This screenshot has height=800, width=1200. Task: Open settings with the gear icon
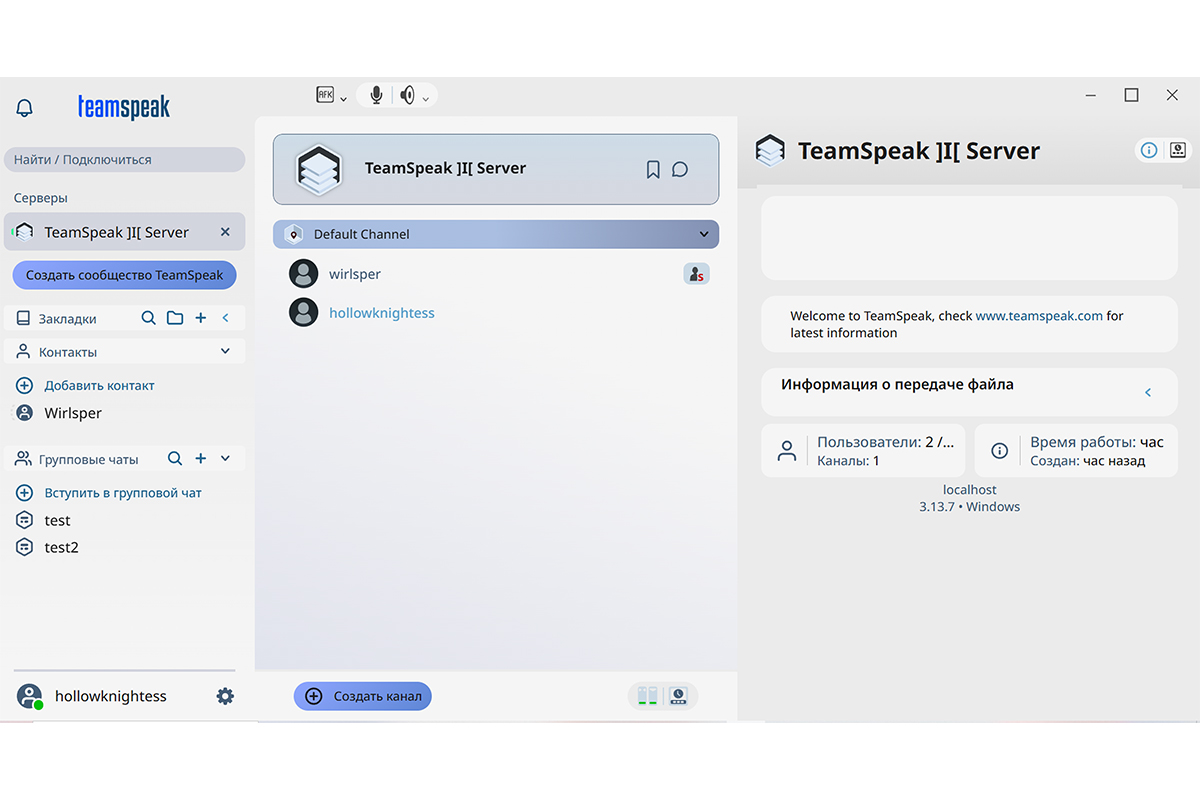(x=225, y=696)
